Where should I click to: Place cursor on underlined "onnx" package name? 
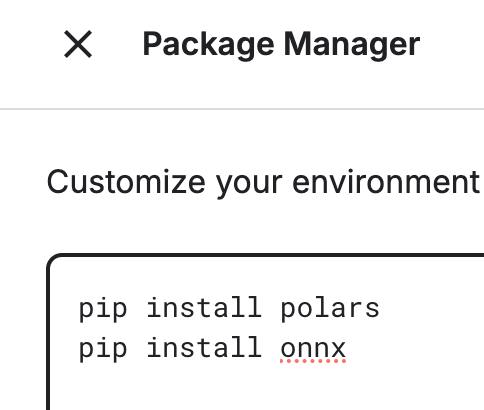point(313,349)
